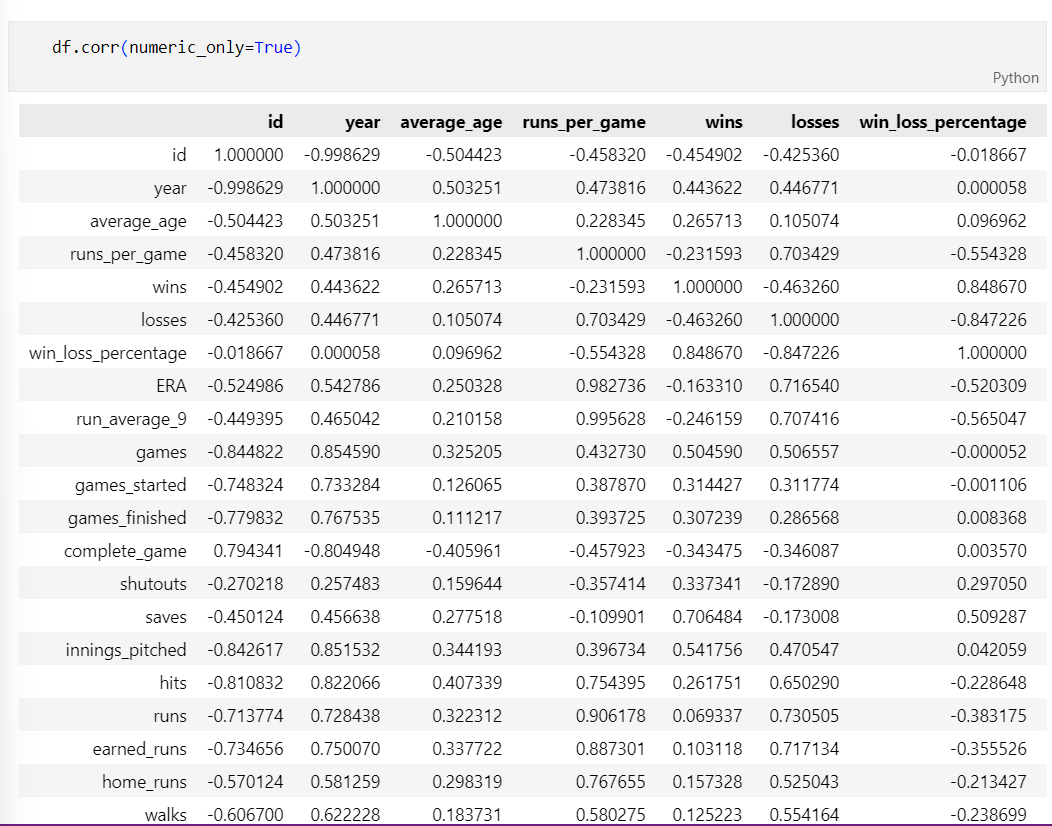This screenshot has height=826, width=1052.
Task: Select the 'complete_game' row label
Action: [125, 551]
